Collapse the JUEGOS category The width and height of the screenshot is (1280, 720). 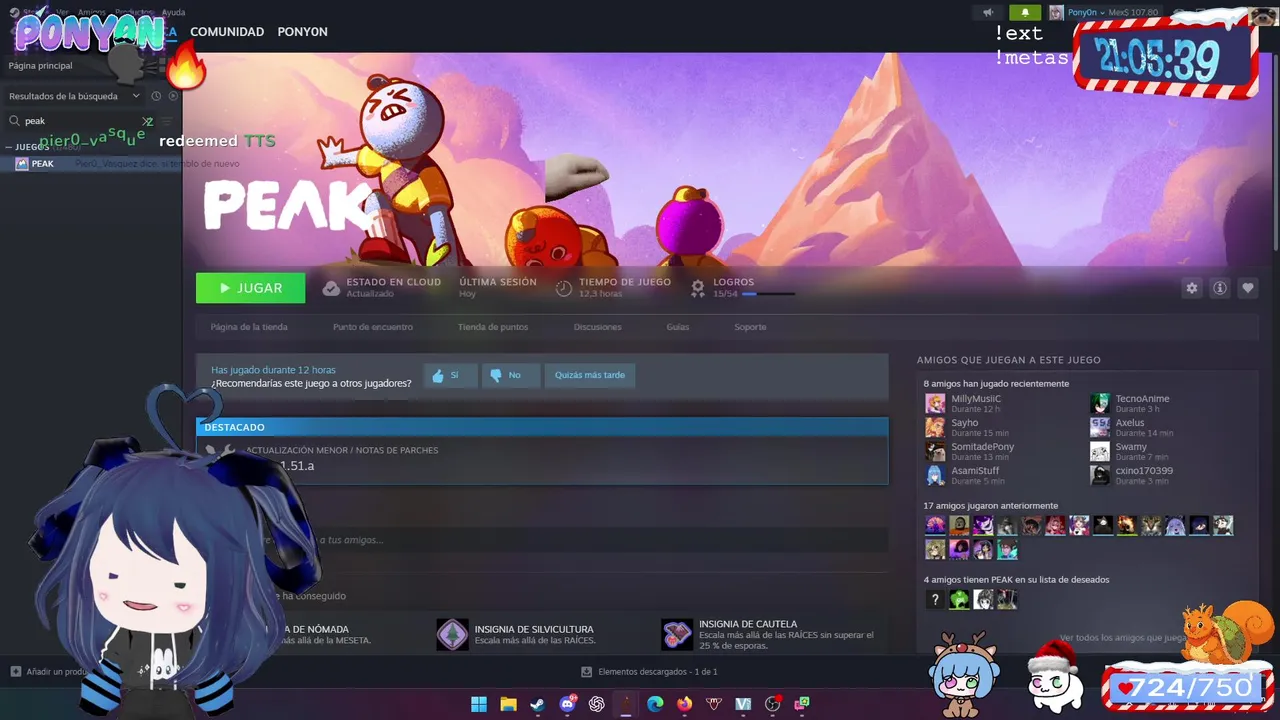point(9,147)
